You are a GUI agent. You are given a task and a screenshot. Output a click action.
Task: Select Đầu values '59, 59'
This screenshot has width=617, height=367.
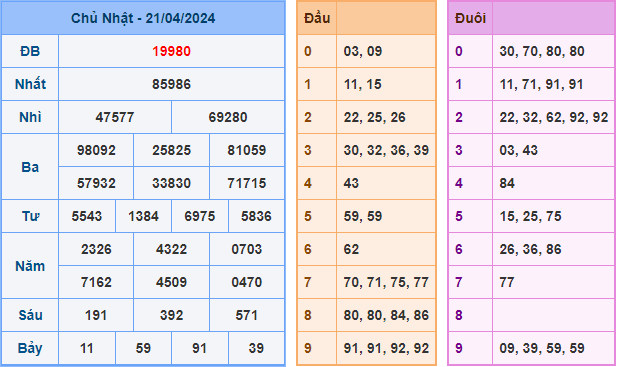click(363, 216)
